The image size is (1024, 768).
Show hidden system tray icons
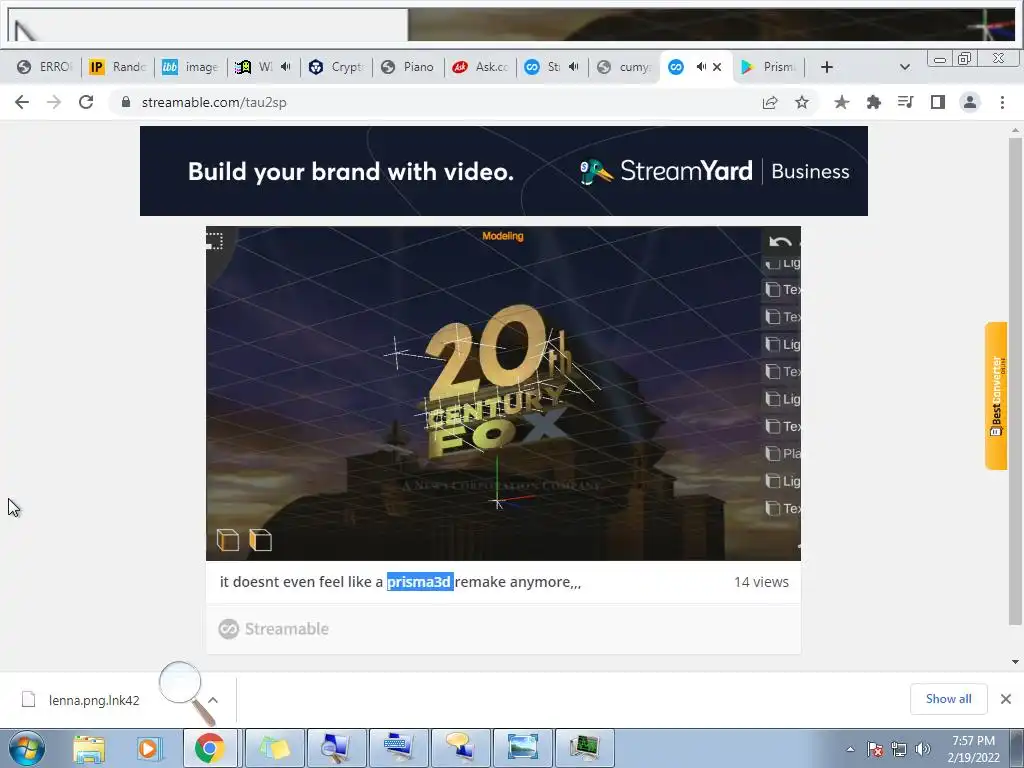click(850, 749)
